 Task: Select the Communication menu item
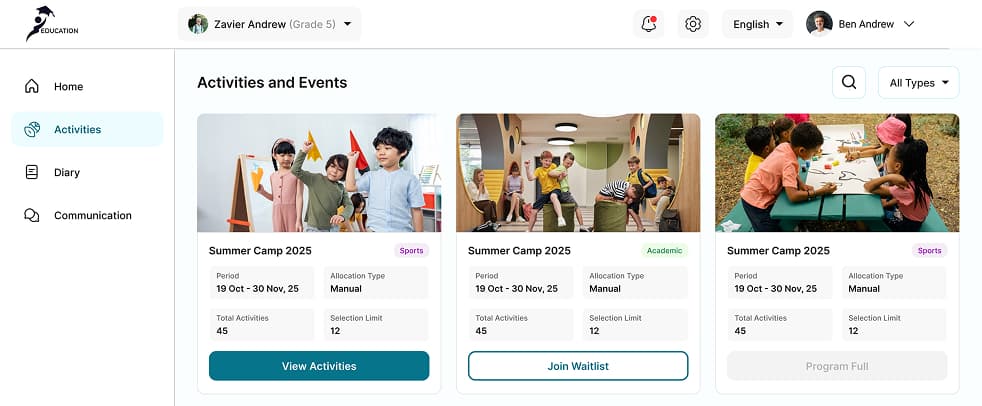(92, 215)
